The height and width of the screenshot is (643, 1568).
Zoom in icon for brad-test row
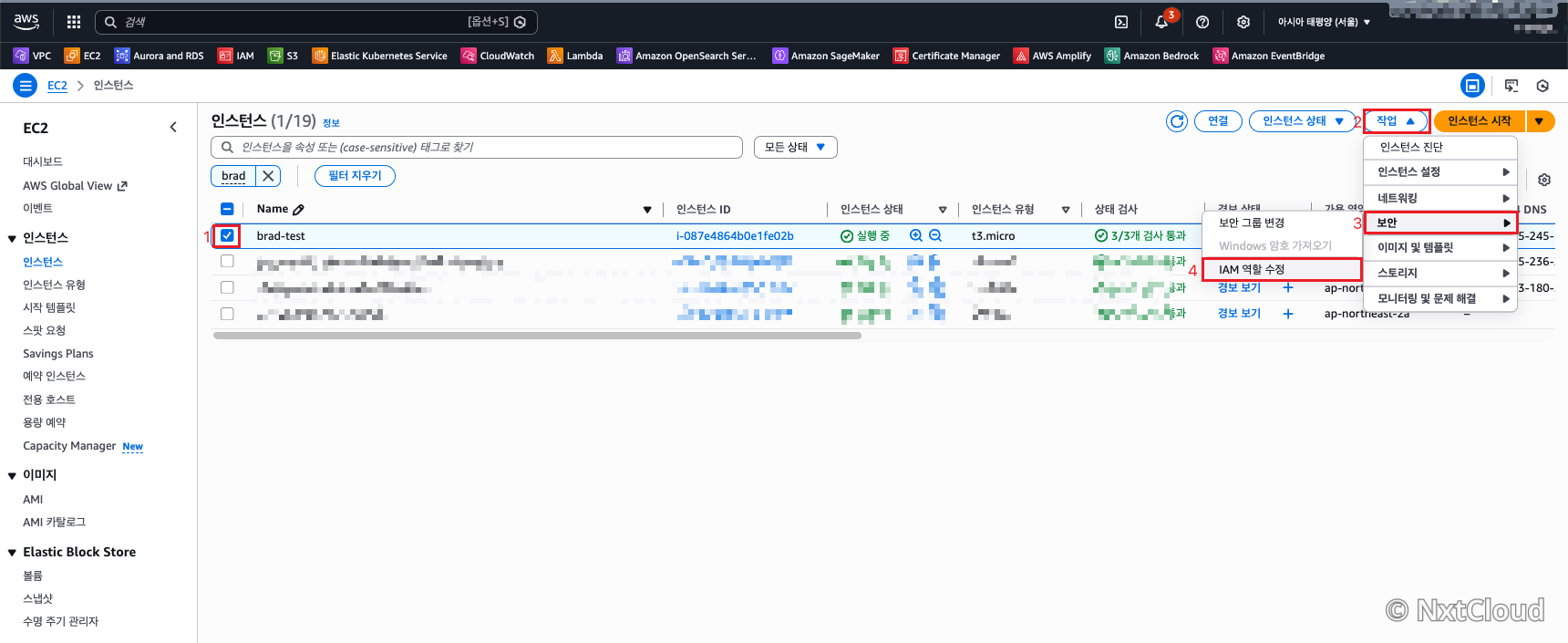pyautogui.click(x=916, y=235)
